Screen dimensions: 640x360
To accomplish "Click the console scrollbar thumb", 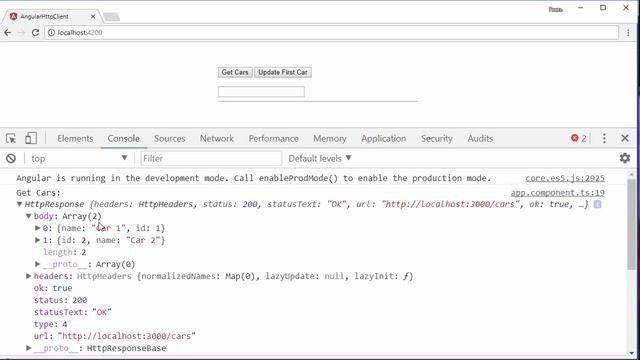I will 631,224.
